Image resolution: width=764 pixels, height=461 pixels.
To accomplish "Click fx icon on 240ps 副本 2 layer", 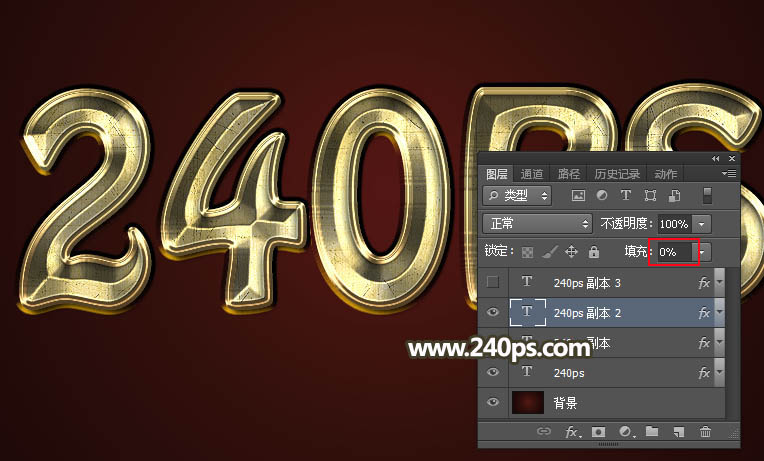I will pyautogui.click(x=704, y=313).
